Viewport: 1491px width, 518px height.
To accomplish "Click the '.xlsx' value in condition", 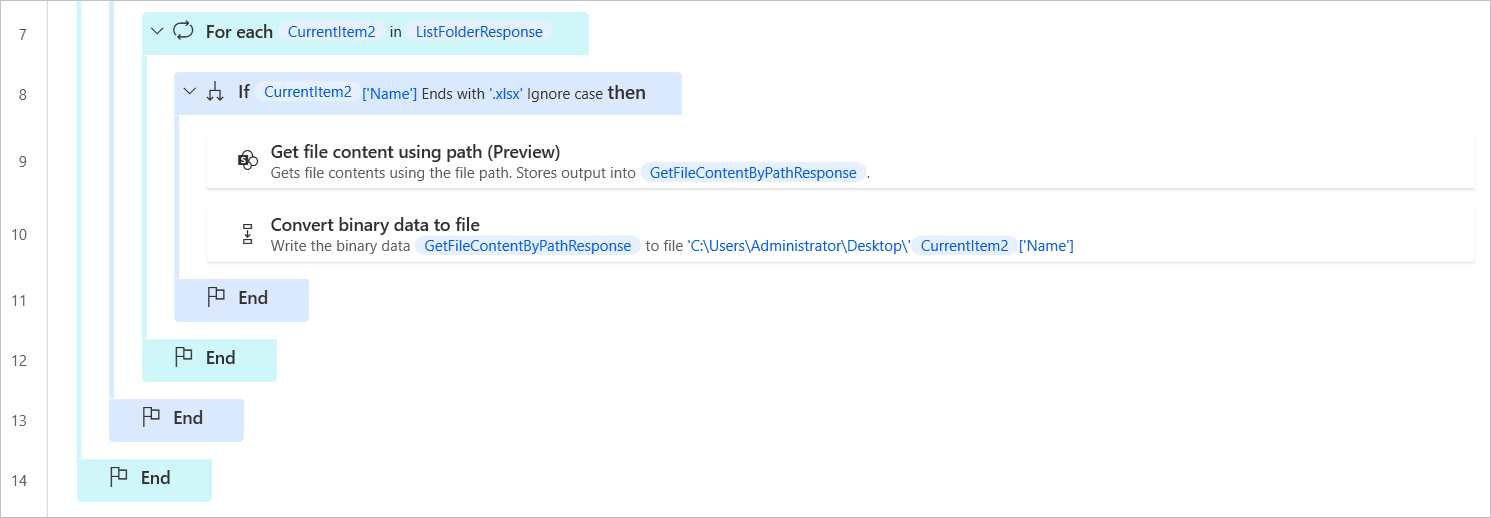I will pyautogui.click(x=506, y=93).
